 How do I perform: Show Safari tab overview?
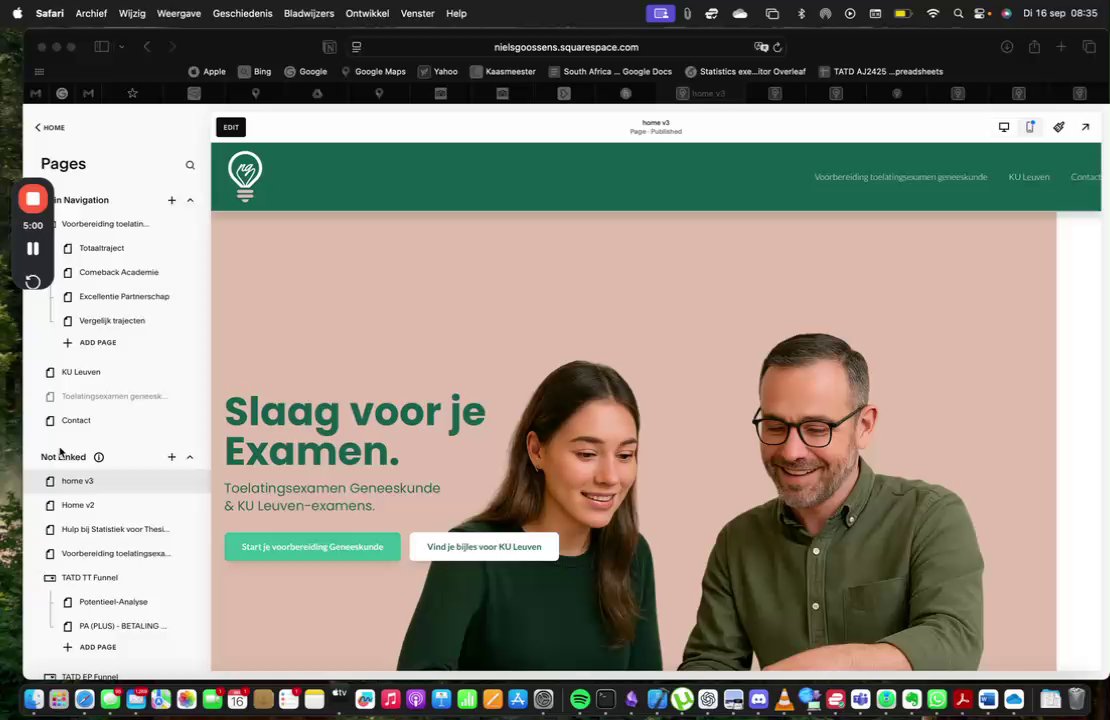click(1089, 47)
